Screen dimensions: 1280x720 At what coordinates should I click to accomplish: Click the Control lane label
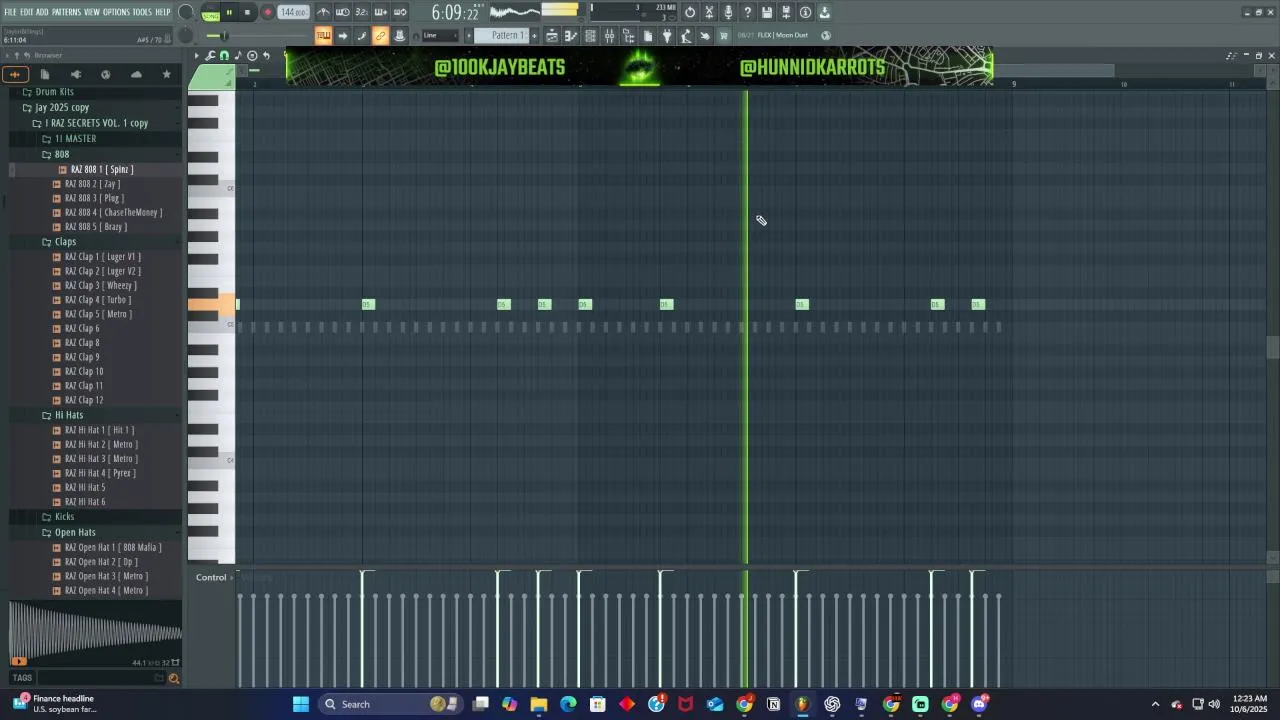pyautogui.click(x=211, y=577)
